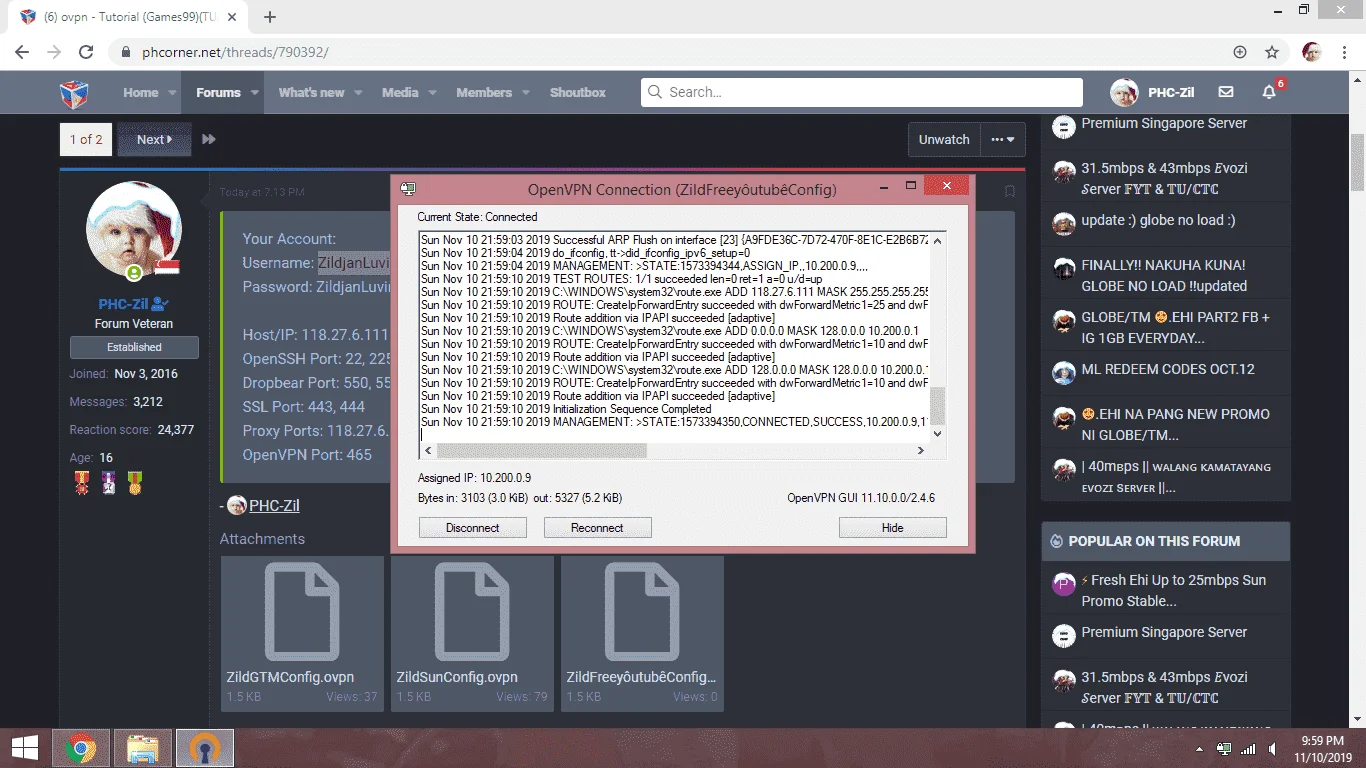Click the 1 of 2 page indicator
The width and height of the screenshot is (1366, 768).
point(86,140)
